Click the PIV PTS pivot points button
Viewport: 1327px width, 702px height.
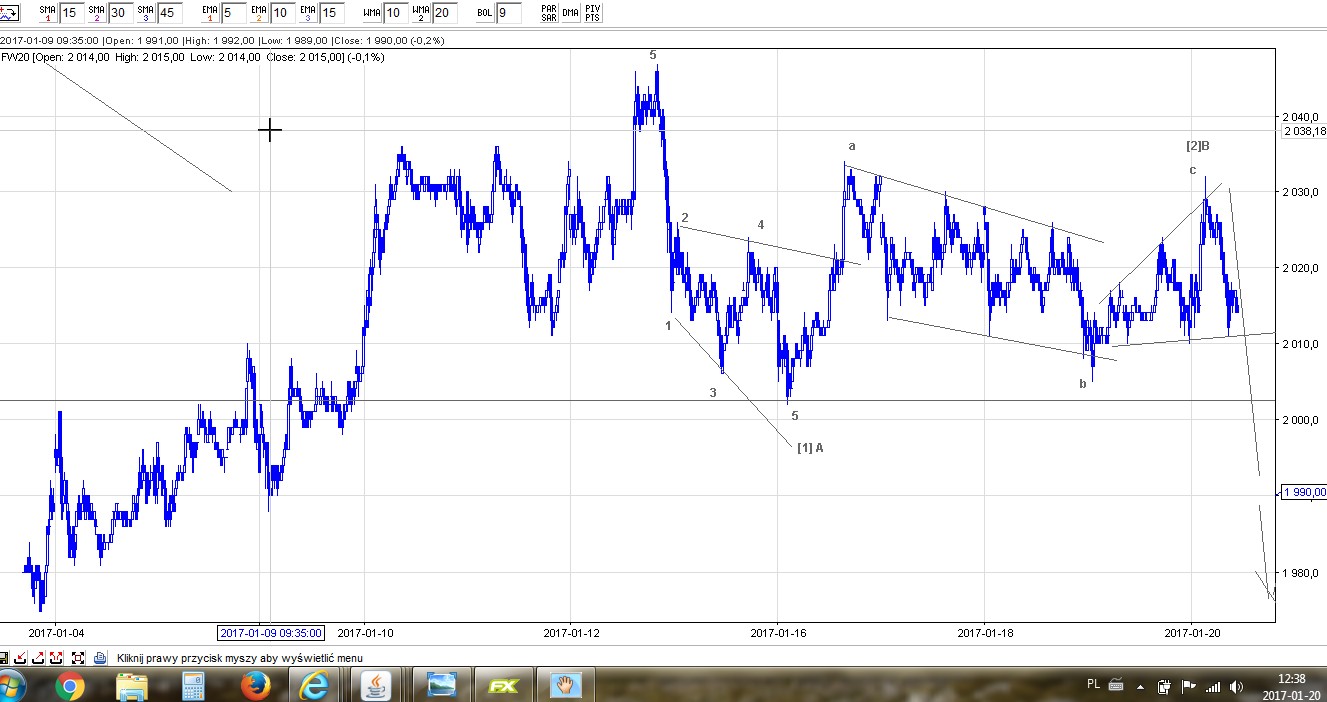[593, 13]
